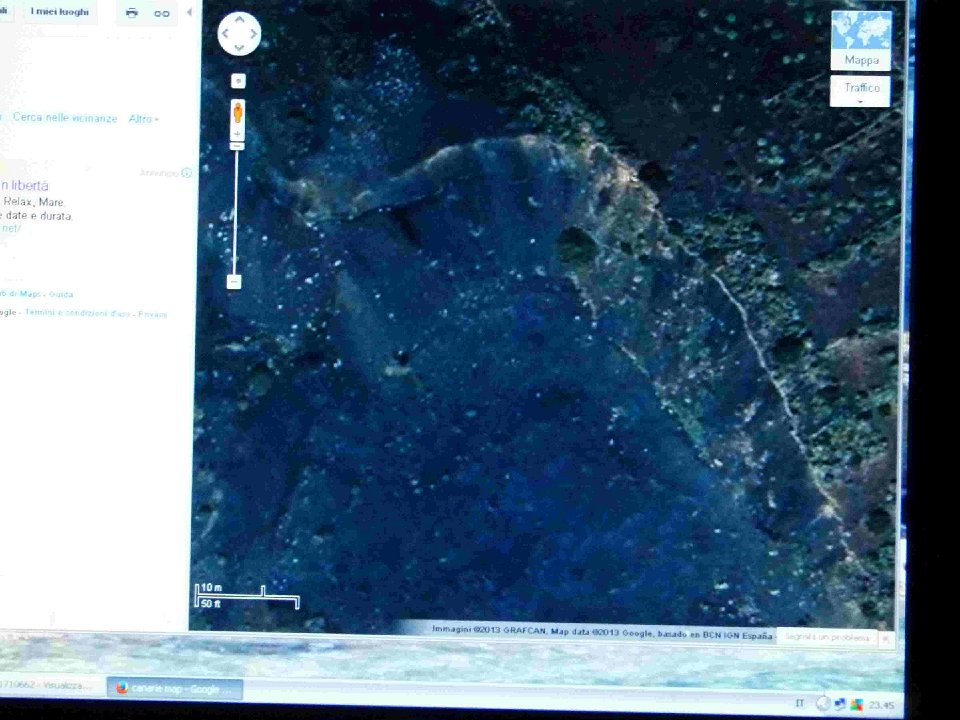Open the ad's .net/ URL link

click(10, 228)
